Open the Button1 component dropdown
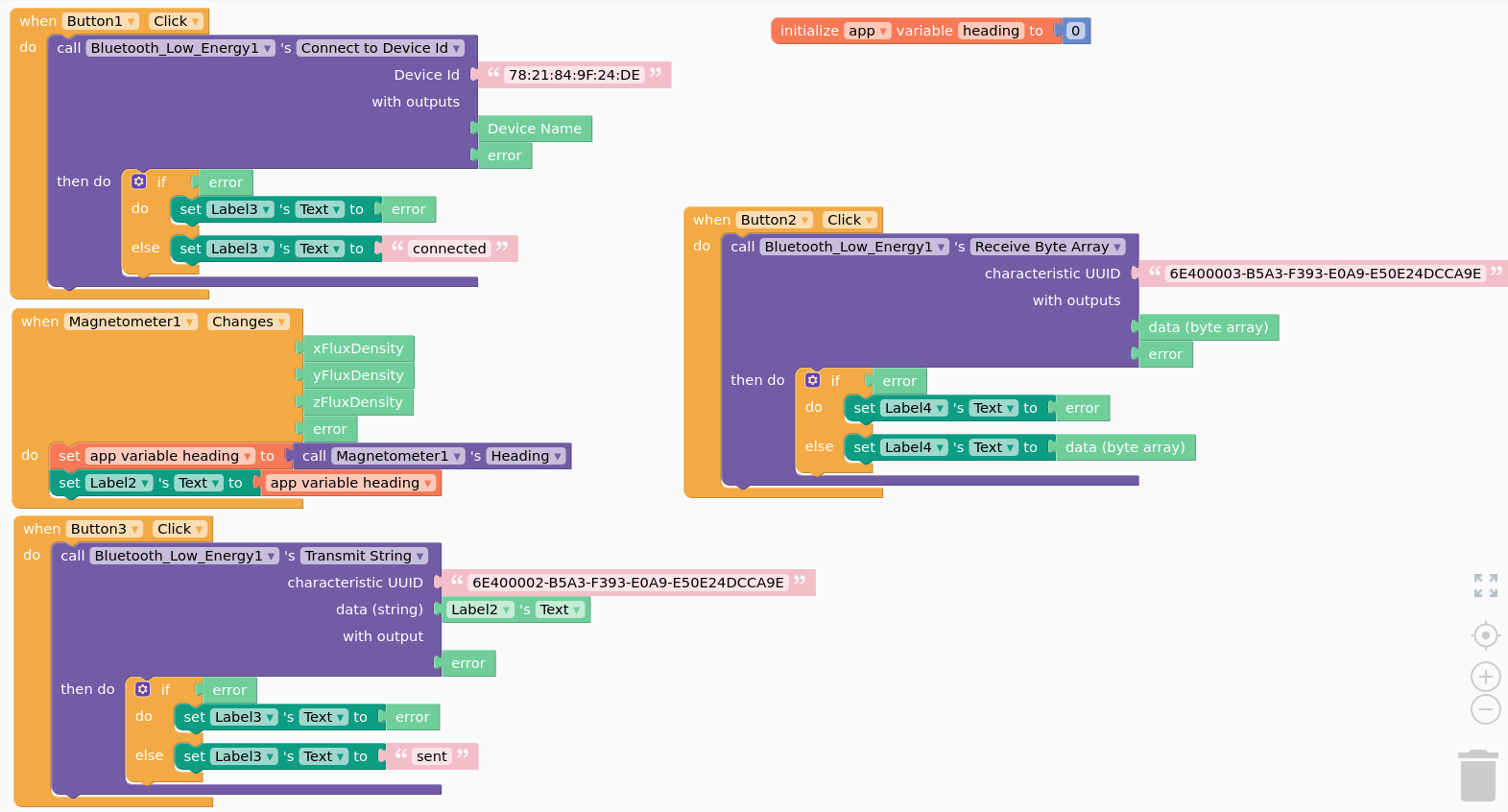The height and width of the screenshot is (812, 1508). [x=132, y=21]
